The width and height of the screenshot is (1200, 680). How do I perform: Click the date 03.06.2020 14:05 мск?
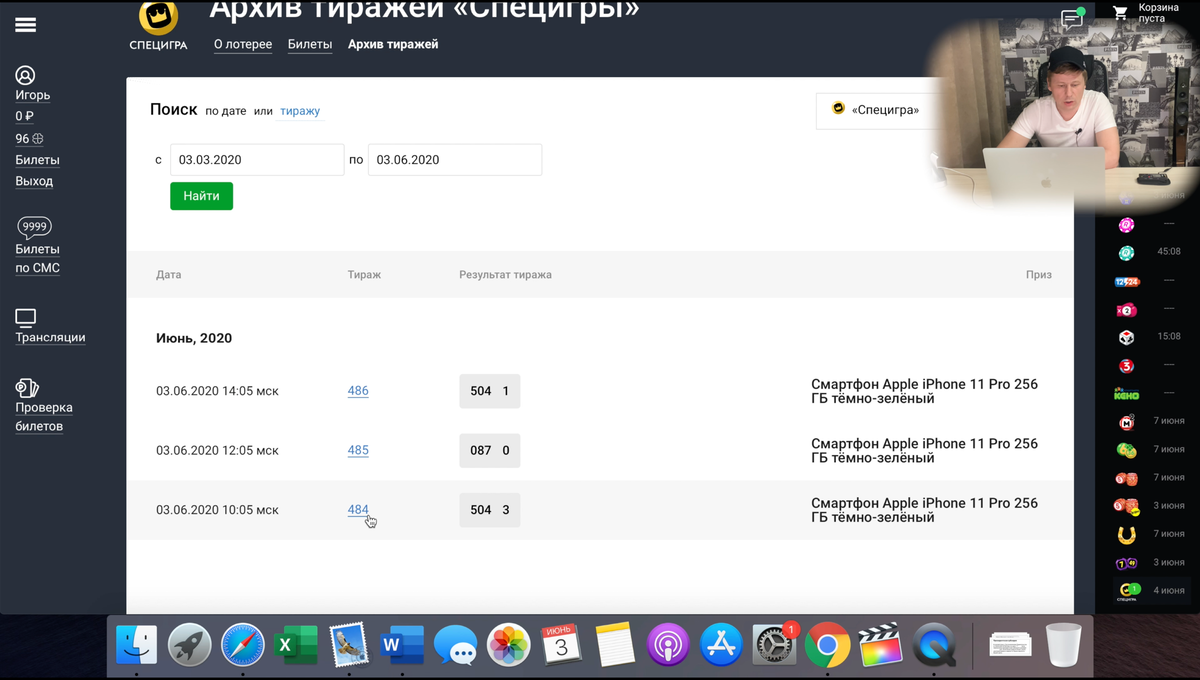(217, 391)
